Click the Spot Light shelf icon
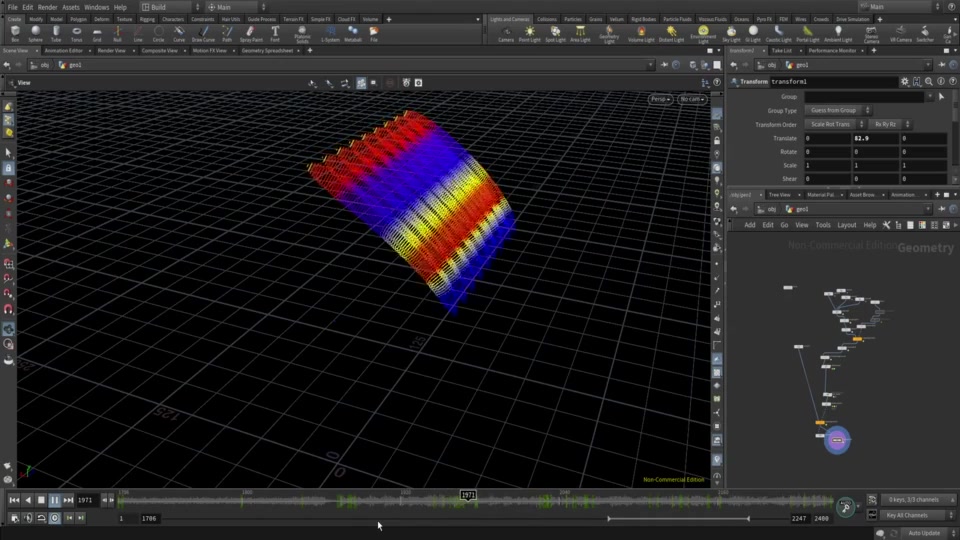The height and width of the screenshot is (540, 960). click(555, 33)
